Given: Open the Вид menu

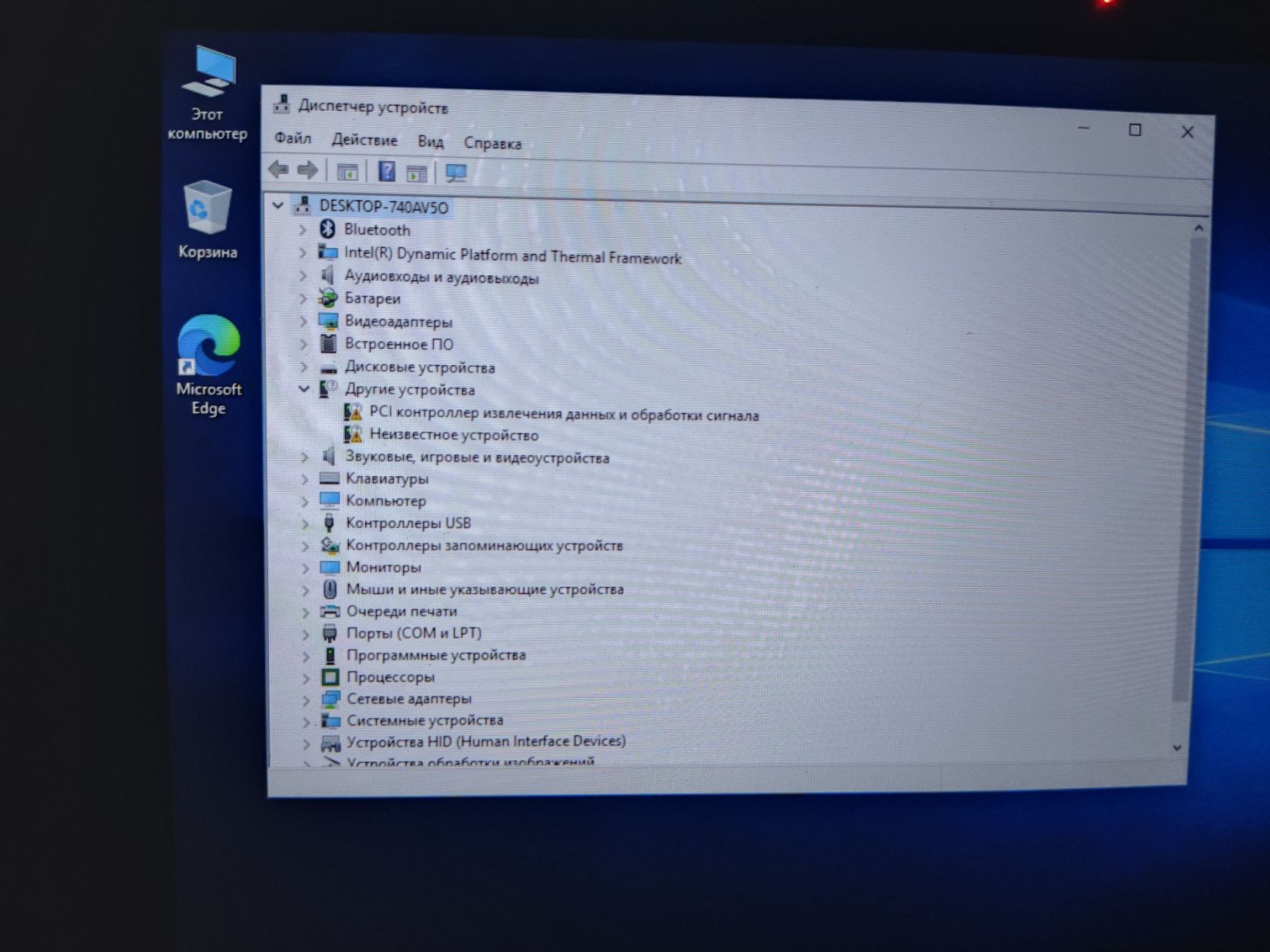Looking at the screenshot, I should [x=431, y=141].
